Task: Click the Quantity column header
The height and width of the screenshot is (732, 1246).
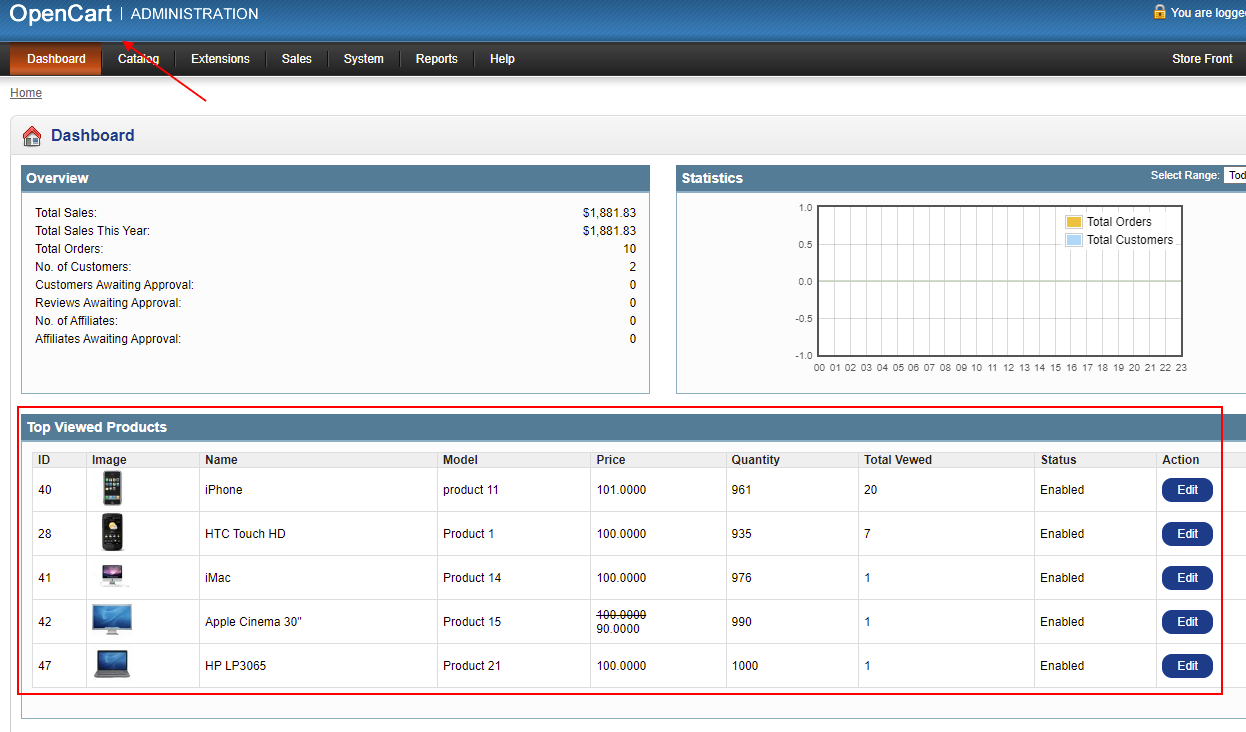Action: click(x=755, y=460)
